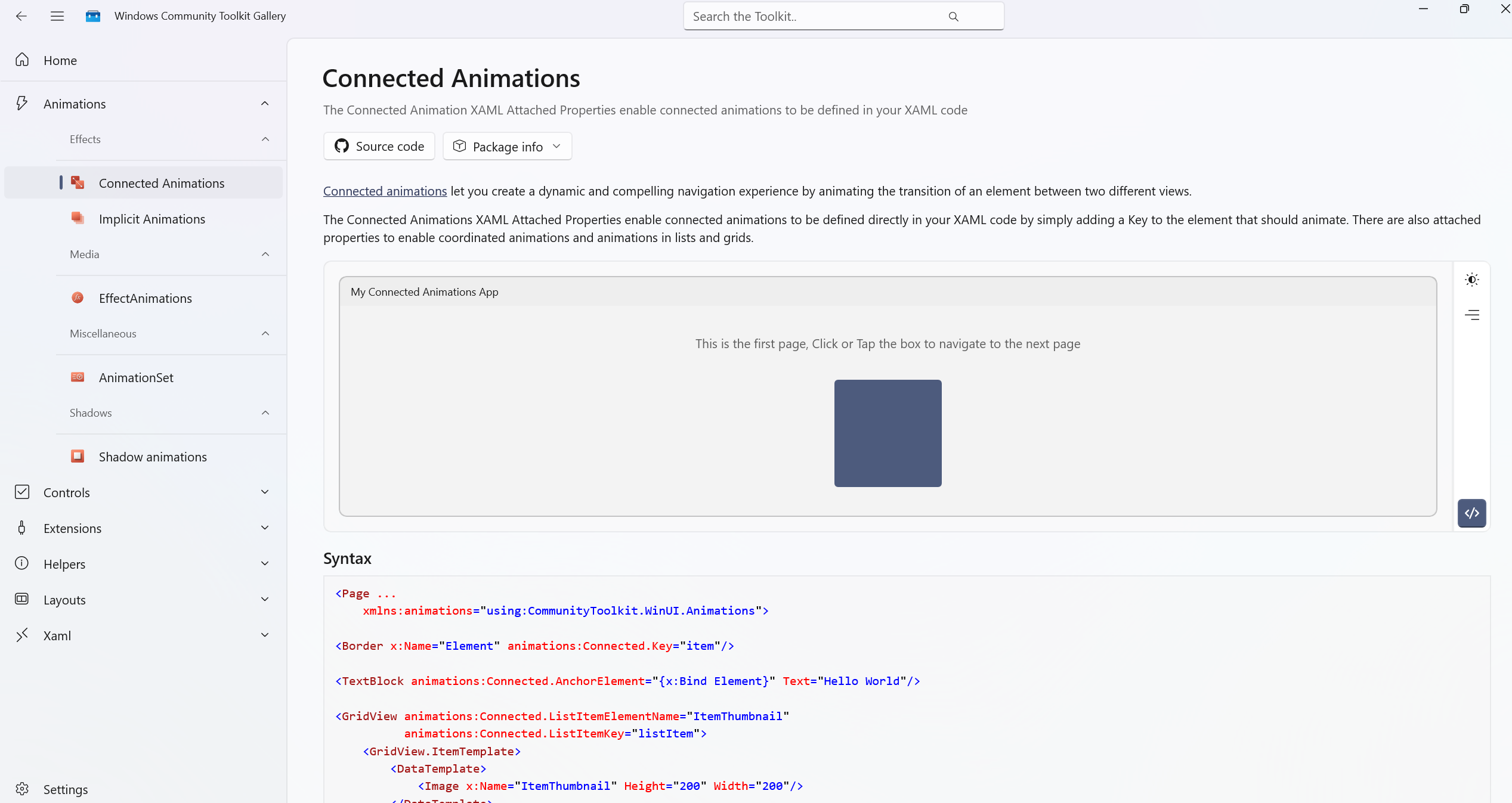This screenshot has height=803, width=1512.
Task: Click My Connected Animations App title
Action: pos(424,292)
